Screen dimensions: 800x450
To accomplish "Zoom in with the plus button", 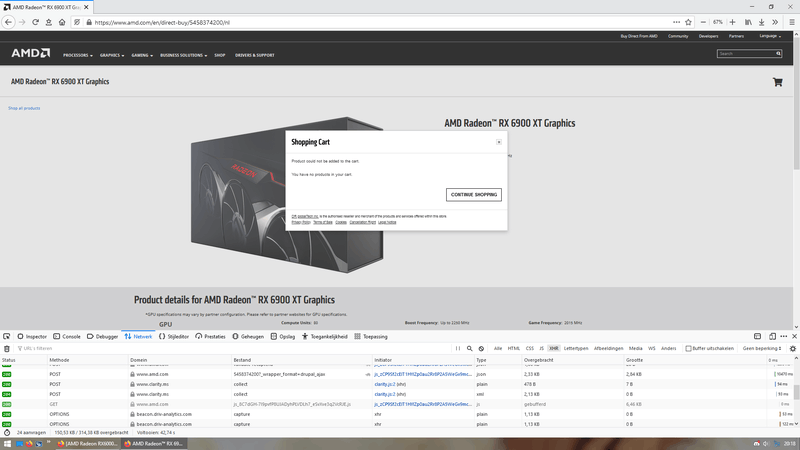I will coord(733,22).
